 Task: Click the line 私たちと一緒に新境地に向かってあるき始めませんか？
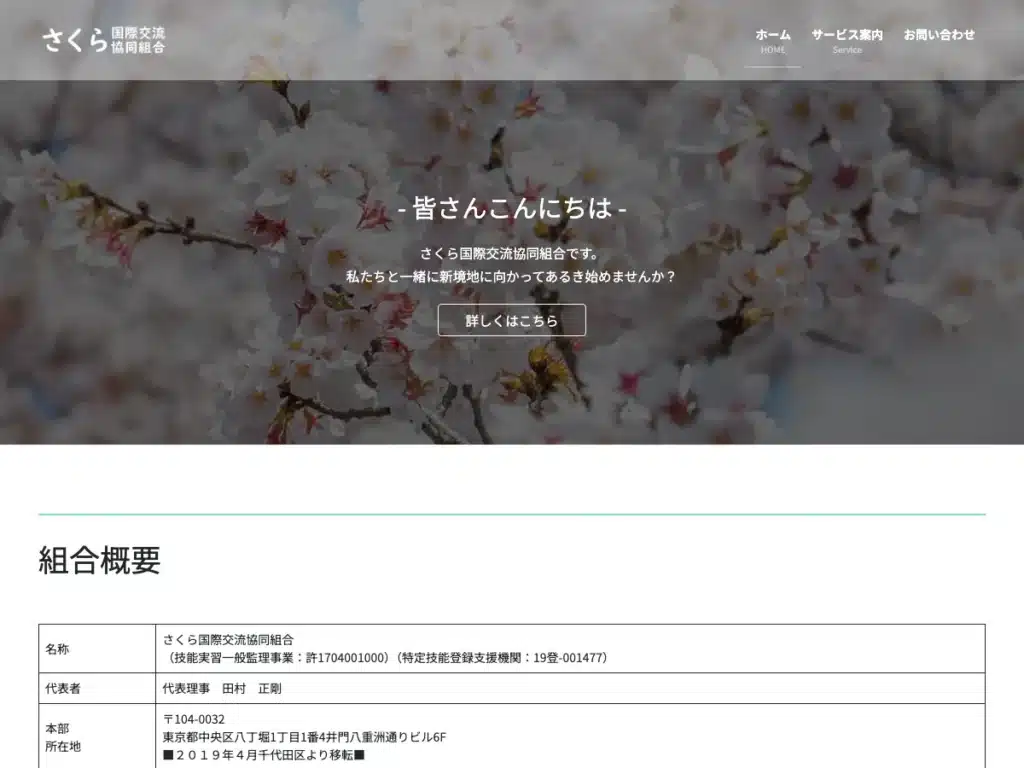click(x=511, y=276)
